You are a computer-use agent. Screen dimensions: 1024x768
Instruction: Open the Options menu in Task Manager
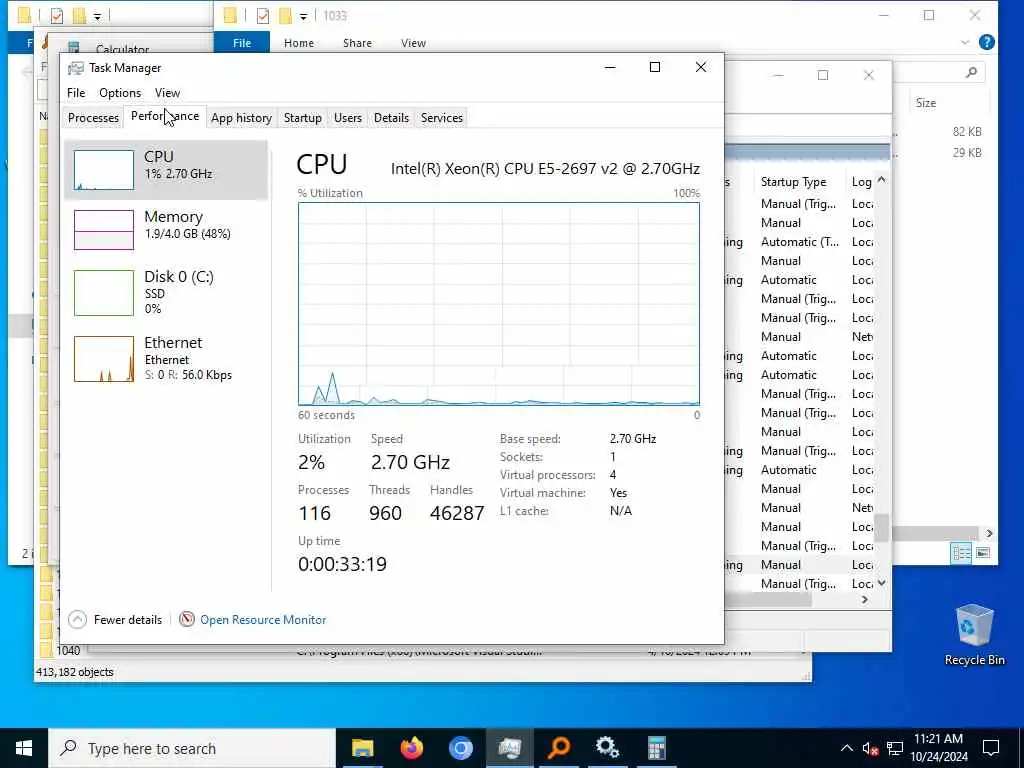[x=120, y=93]
